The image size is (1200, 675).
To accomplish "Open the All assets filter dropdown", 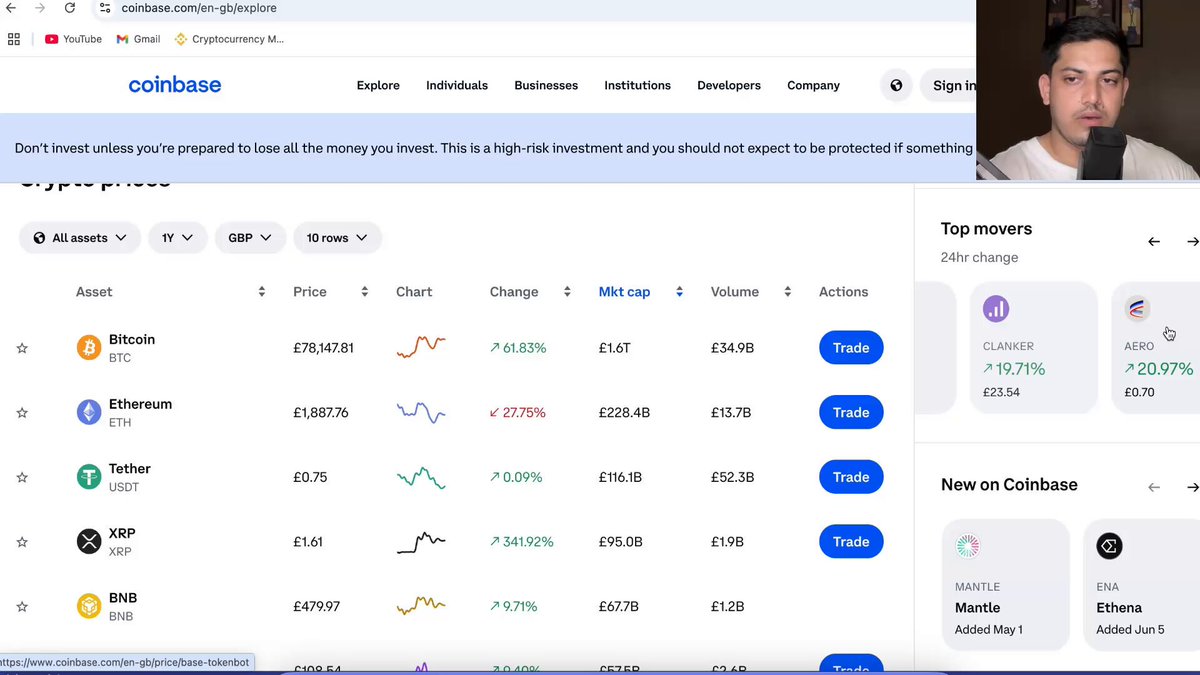I will coord(80,238).
